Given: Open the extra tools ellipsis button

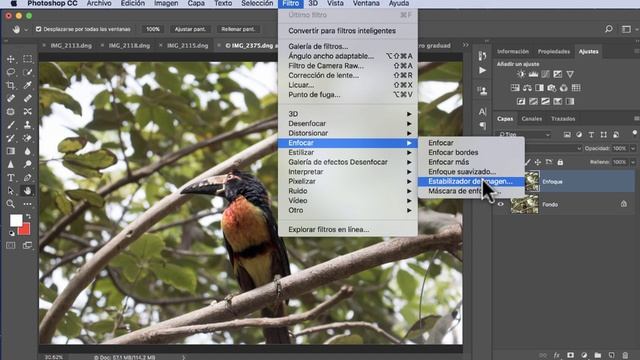Looking at the screenshot, I should [27, 204].
